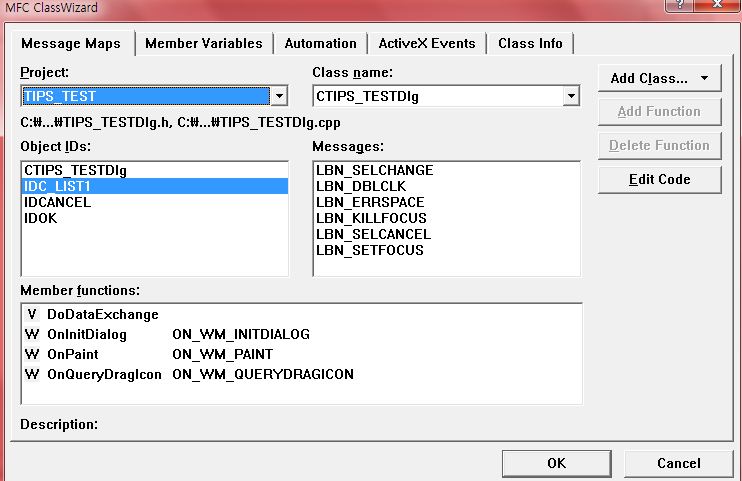Choose IDCANCEL in the Object IDs list
The image size is (742, 481).
(57, 202)
